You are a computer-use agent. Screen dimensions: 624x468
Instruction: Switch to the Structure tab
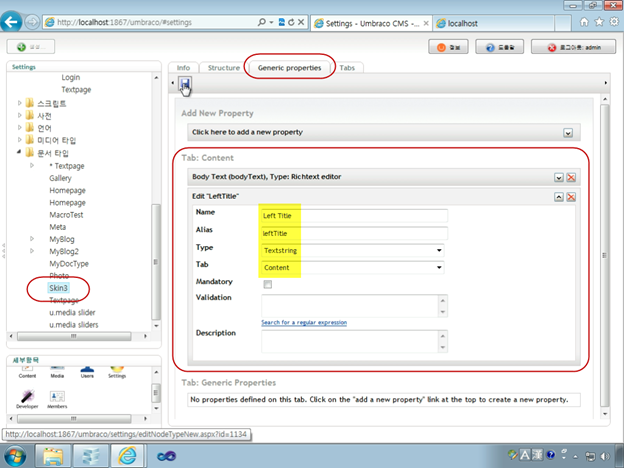point(224,68)
